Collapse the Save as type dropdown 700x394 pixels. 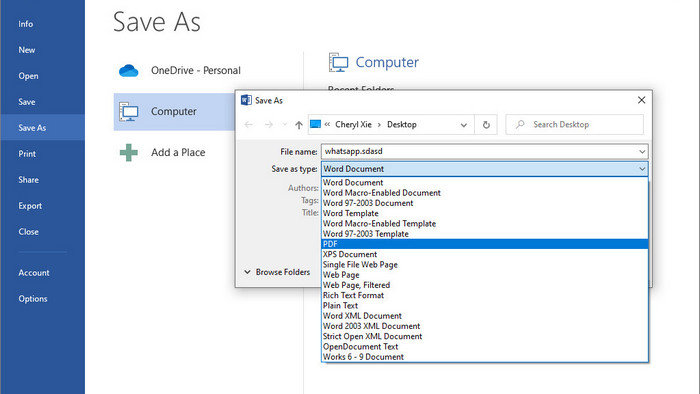coord(642,169)
